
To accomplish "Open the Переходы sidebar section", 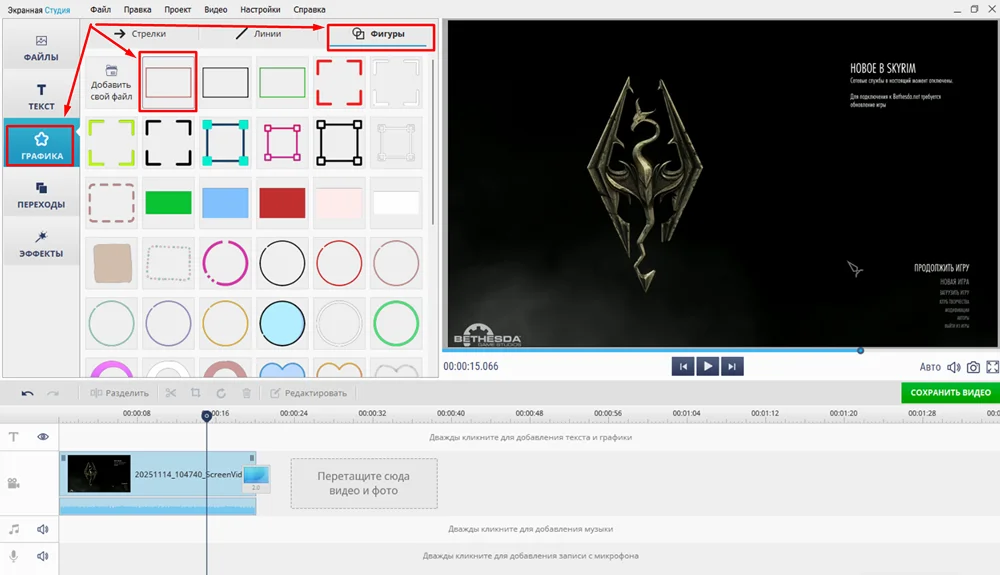I will 41,194.
